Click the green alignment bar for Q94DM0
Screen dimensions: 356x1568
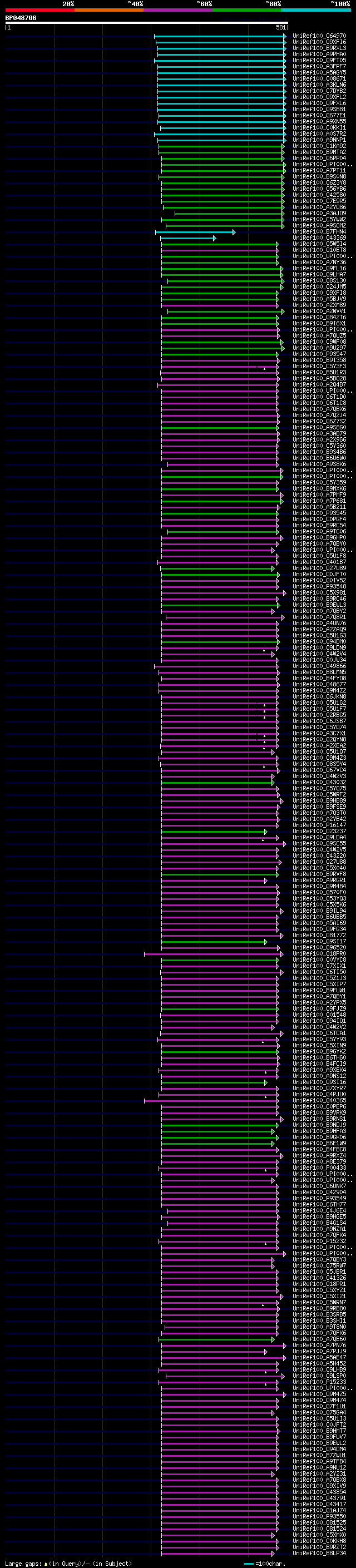[x=220, y=641]
